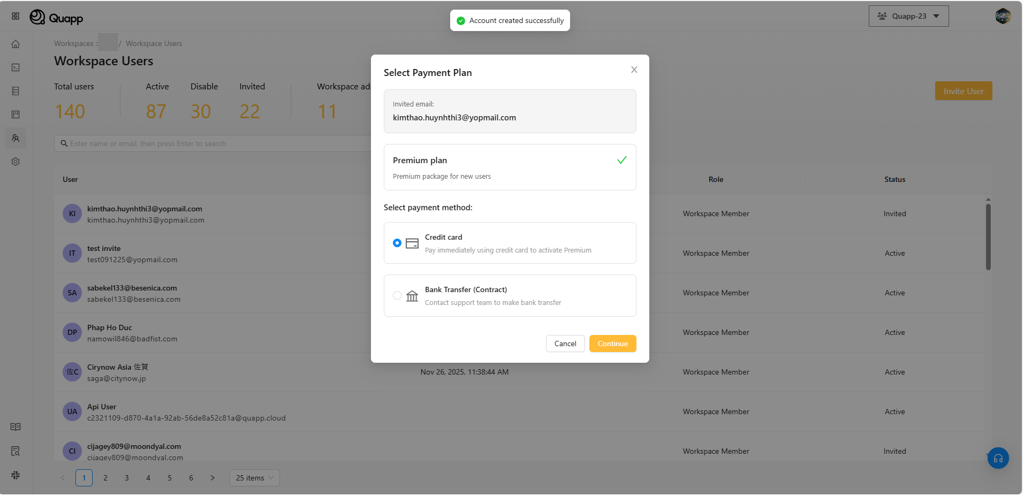Viewport: 1024px width, 496px height.
Task: Click the Invited count 22
Action: coord(249,112)
